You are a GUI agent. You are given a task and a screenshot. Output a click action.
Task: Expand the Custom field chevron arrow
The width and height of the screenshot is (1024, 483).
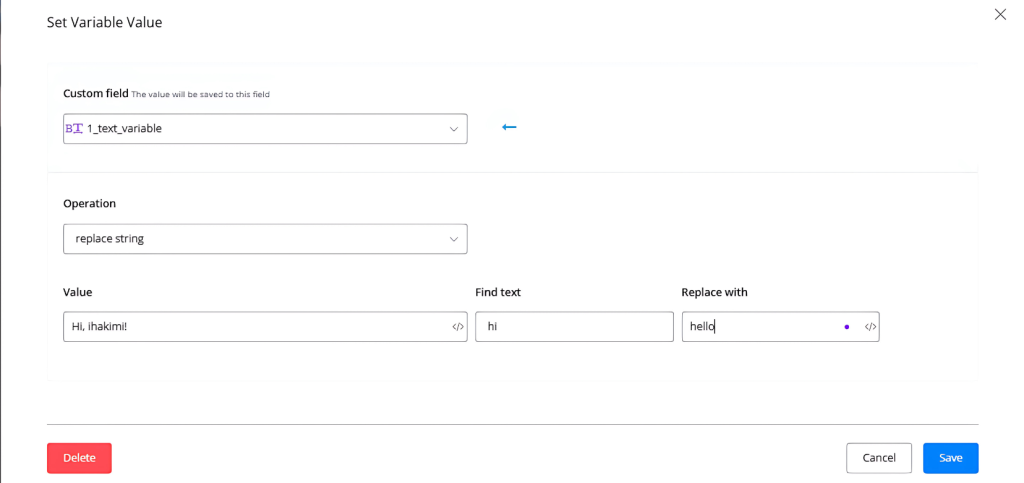tap(453, 128)
